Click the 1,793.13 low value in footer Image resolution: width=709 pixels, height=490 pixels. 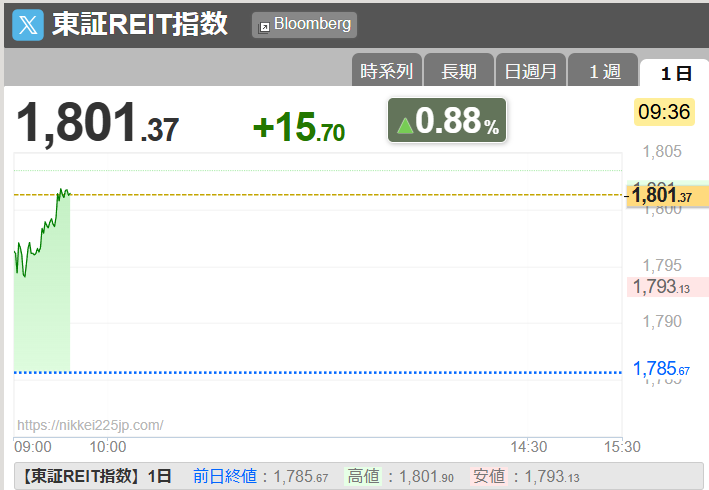(x=552, y=476)
